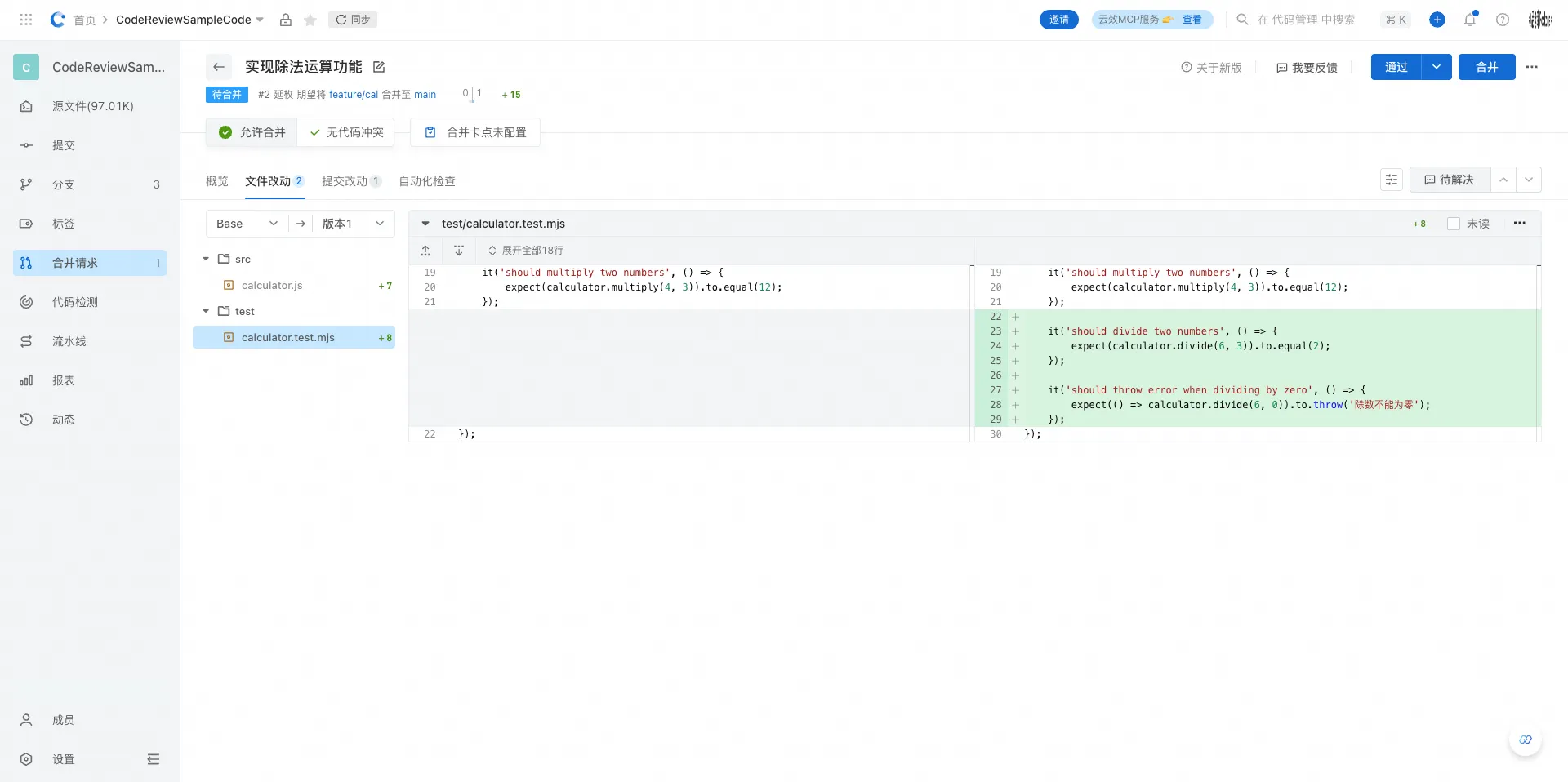
Task: Open 流水线 in the sidebar
Action: (x=90, y=341)
